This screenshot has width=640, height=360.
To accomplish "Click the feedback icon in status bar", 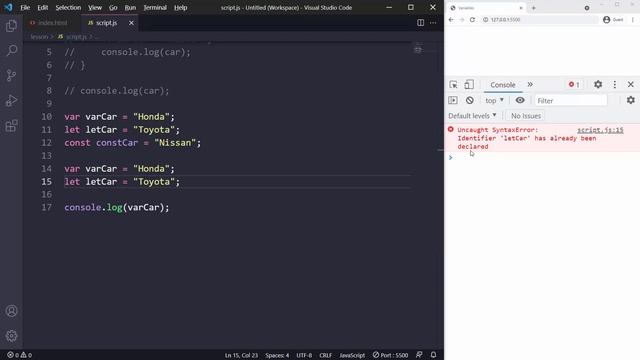I will pyautogui.click(x=419, y=355).
